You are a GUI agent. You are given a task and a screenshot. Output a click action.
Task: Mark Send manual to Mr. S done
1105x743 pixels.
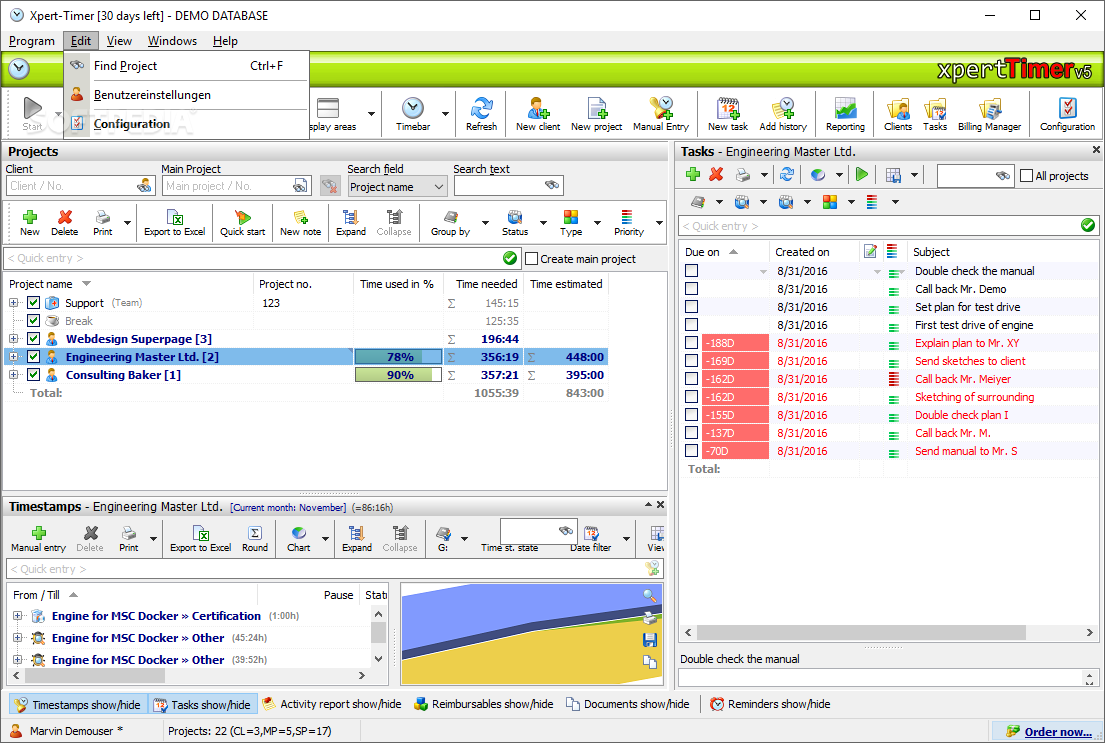click(x=692, y=451)
